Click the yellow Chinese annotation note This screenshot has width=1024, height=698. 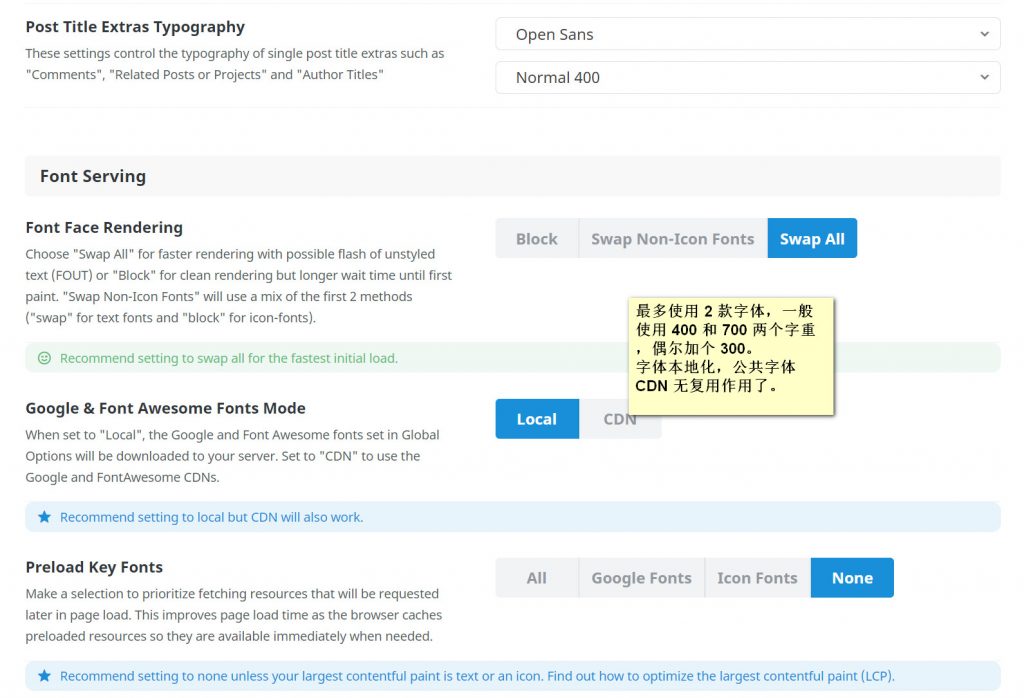point(730,355)
